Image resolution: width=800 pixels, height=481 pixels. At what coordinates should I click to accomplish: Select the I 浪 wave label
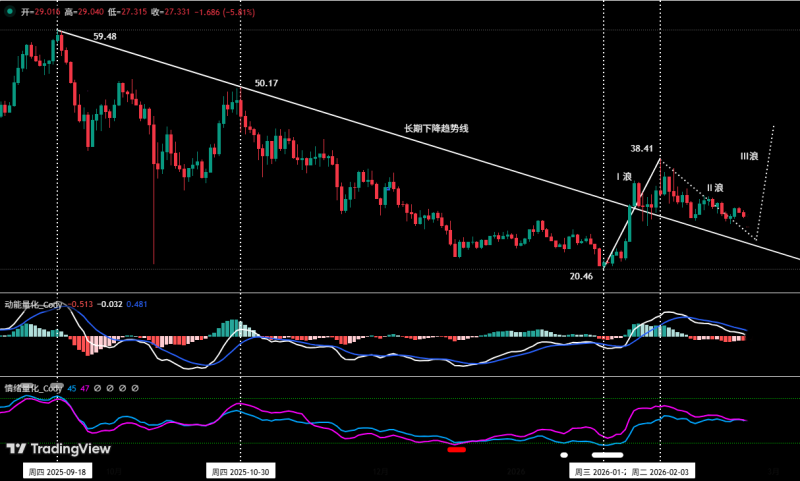point(623,177)
